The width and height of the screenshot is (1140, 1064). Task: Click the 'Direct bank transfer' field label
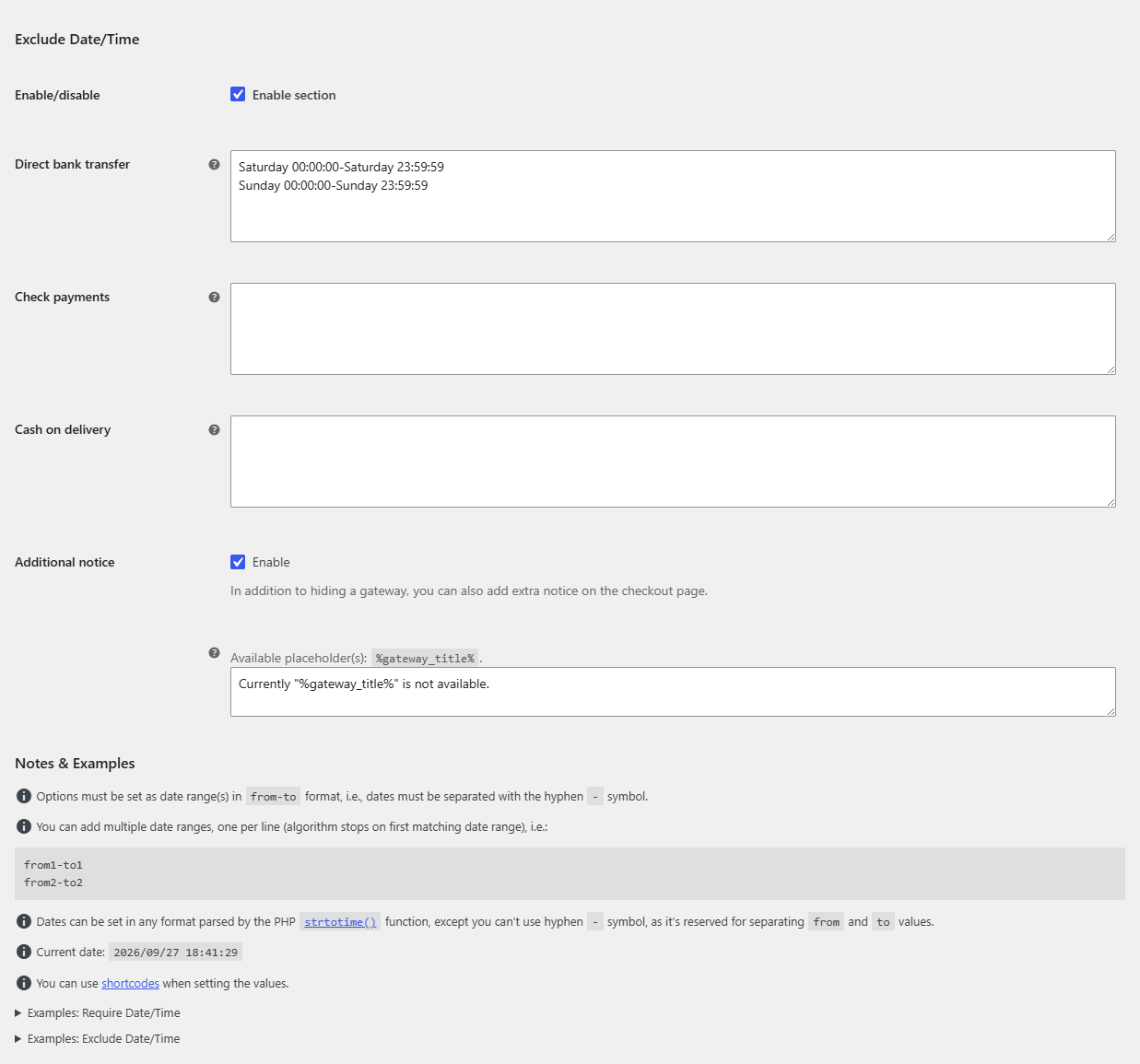[72, 164]
